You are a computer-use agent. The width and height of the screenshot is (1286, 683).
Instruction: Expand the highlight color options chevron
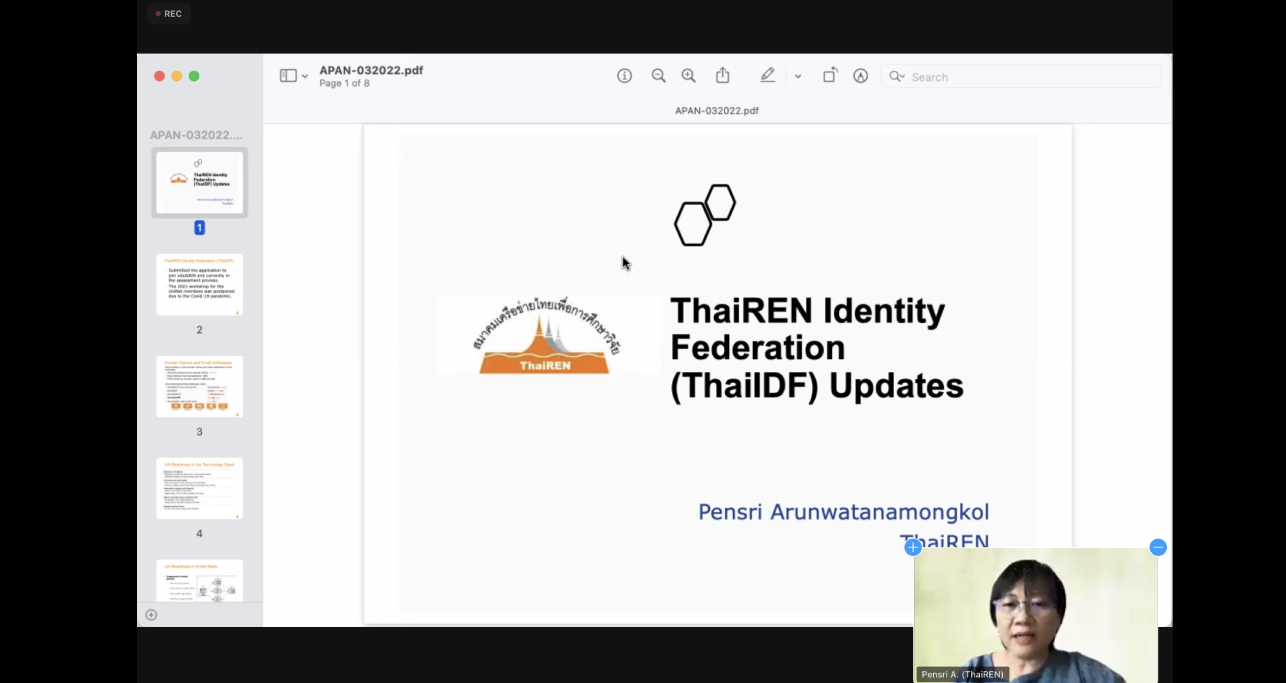tap(798, 77)
